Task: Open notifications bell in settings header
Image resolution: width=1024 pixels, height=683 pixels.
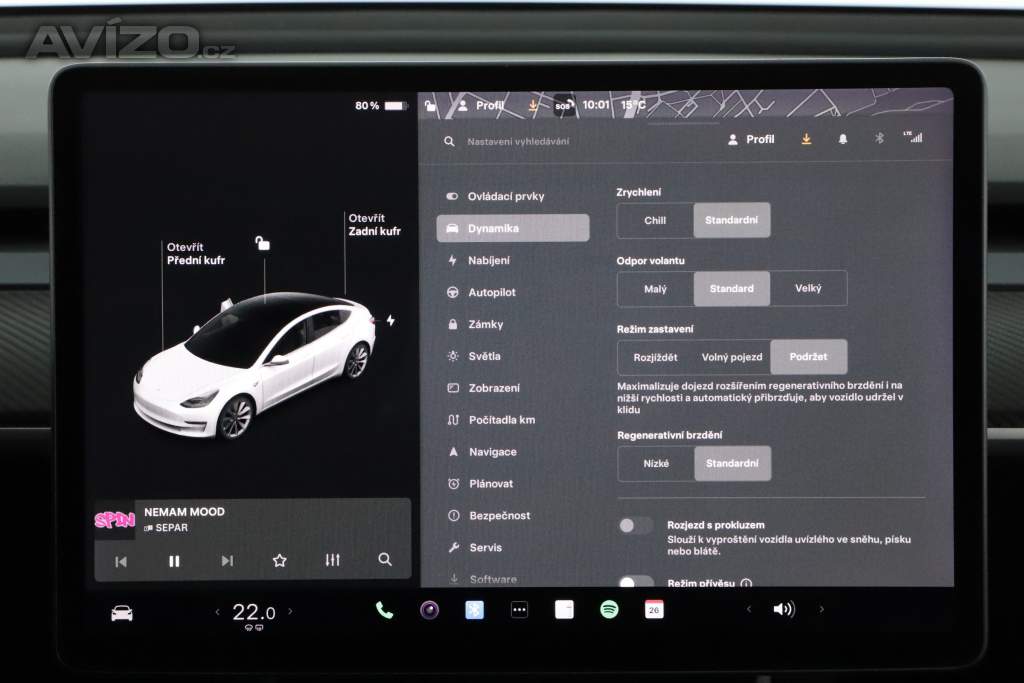Action: coord(843,139)
